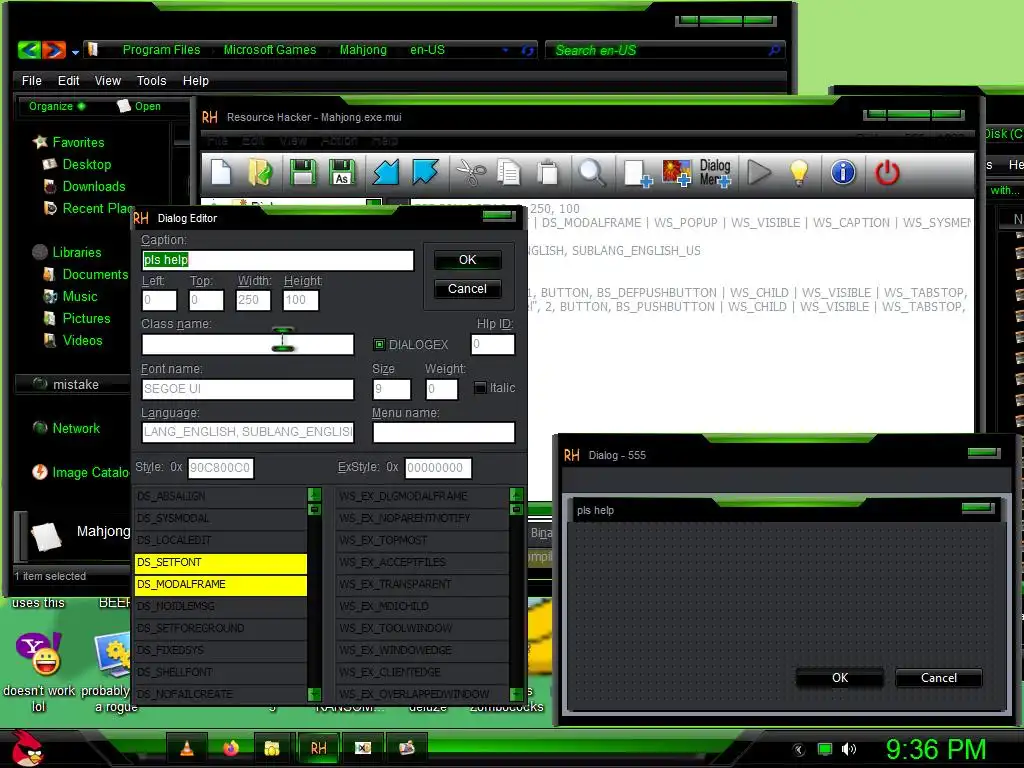The width and height of the screenshot is (1024, 768).
Task: Click the Style hex value field
Action: coord(221,468)
